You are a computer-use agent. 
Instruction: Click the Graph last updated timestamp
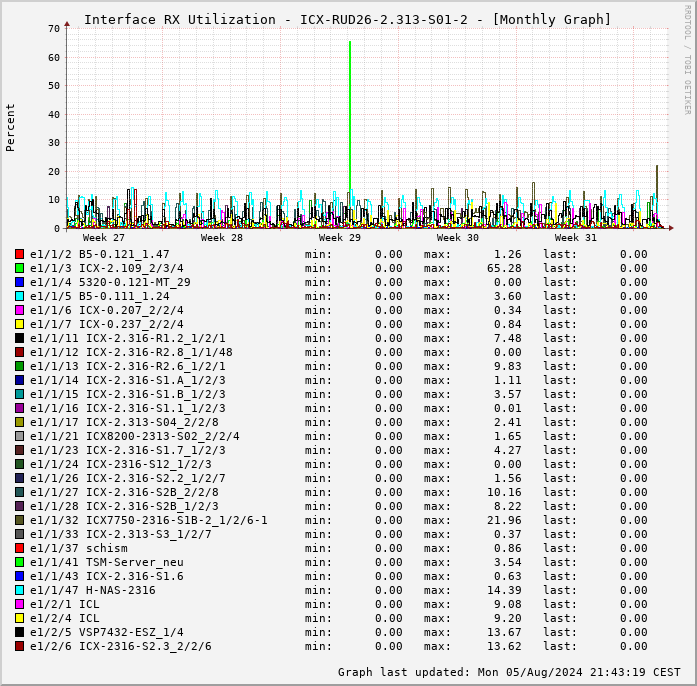pos(509,672)
